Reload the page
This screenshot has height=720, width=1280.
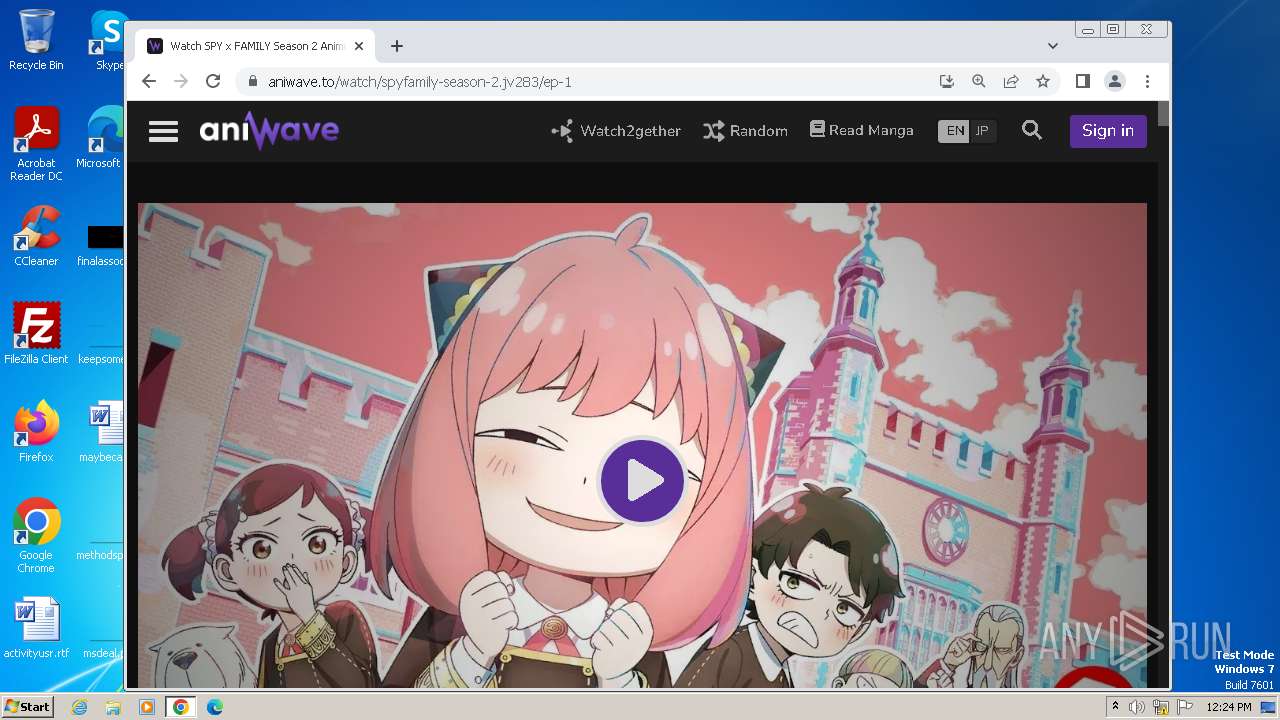(x=213, y=81)
